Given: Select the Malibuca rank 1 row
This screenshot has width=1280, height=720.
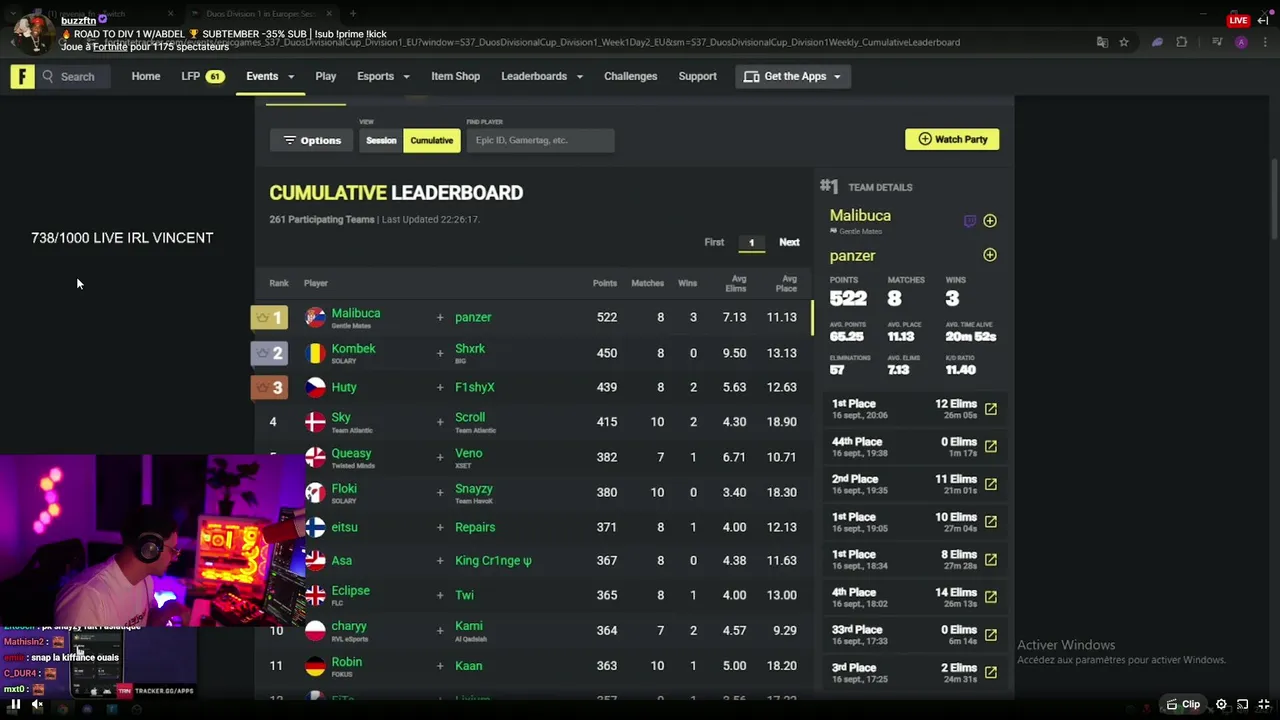Looking at the screenshot, I should [532, 318].
